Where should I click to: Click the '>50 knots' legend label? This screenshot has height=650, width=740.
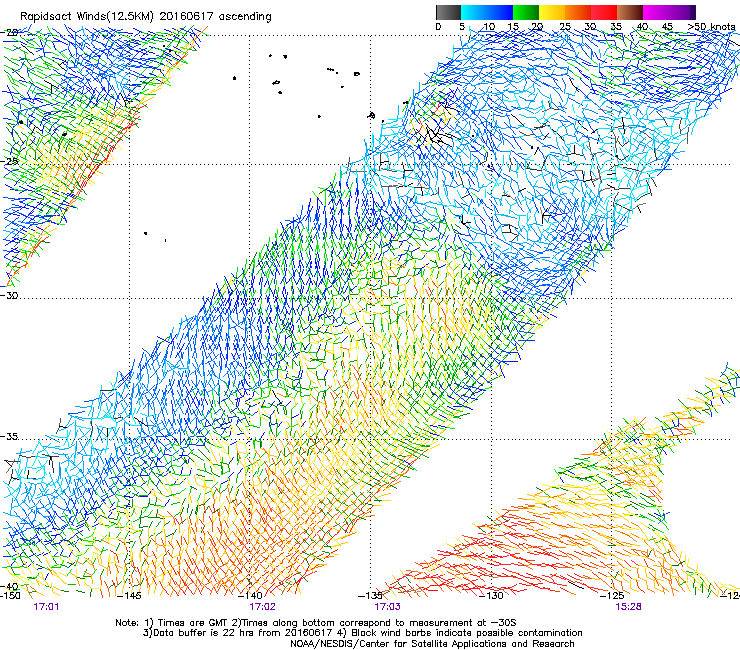711,26
